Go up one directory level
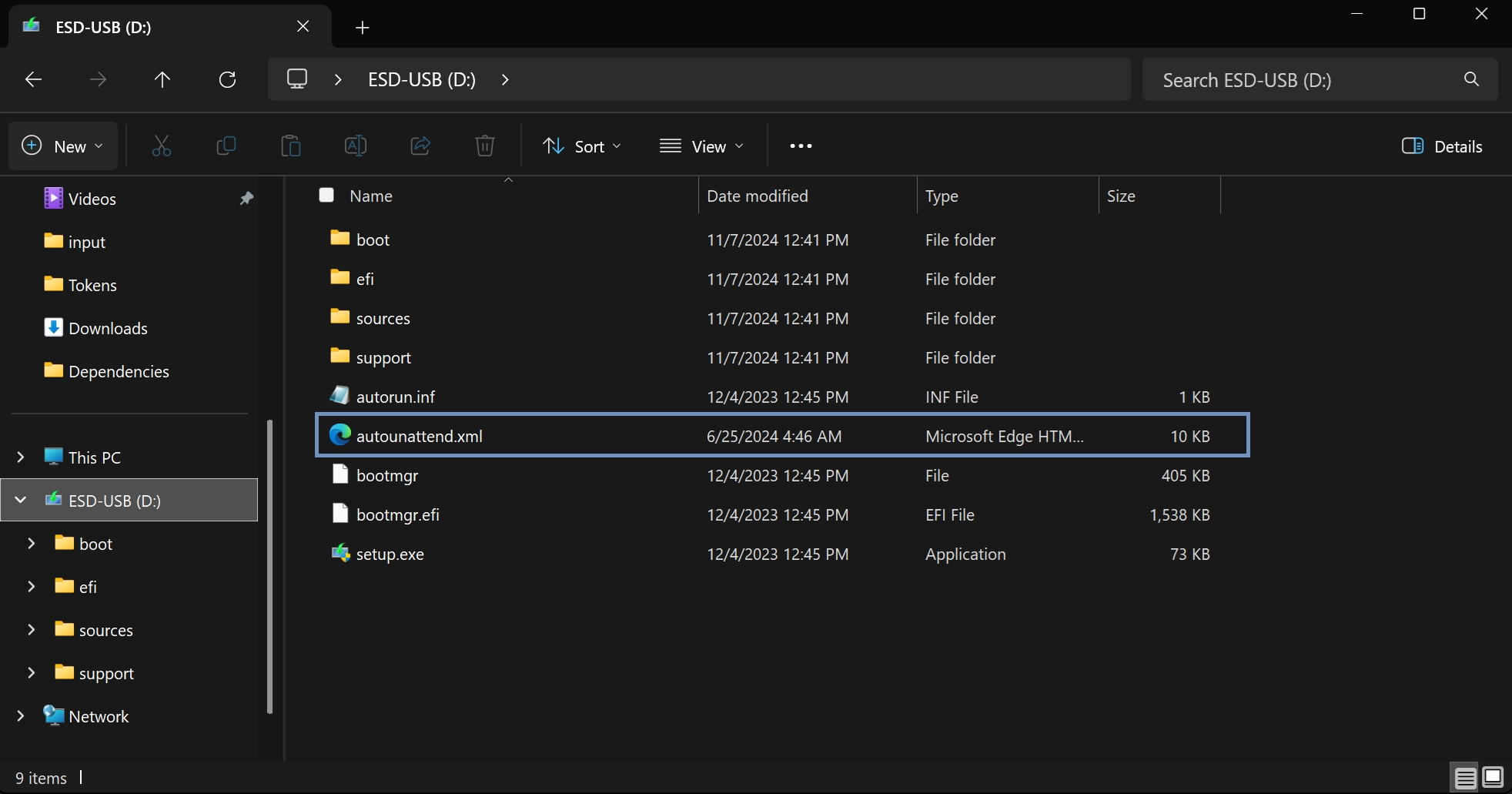 pyautogui.click(x=162, y=79)
